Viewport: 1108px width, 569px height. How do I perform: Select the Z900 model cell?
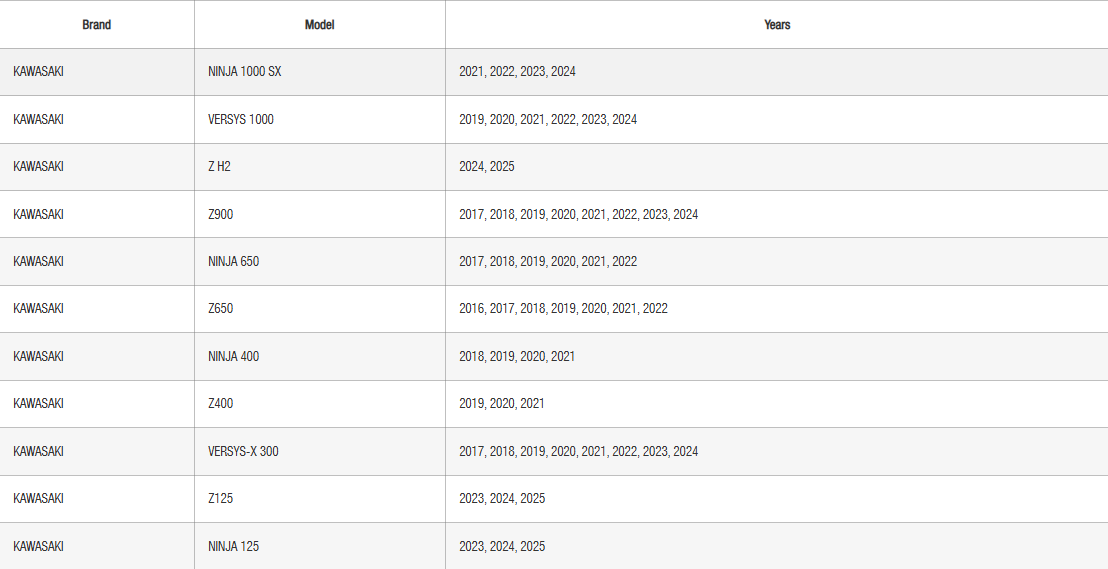tap(221, 214)
